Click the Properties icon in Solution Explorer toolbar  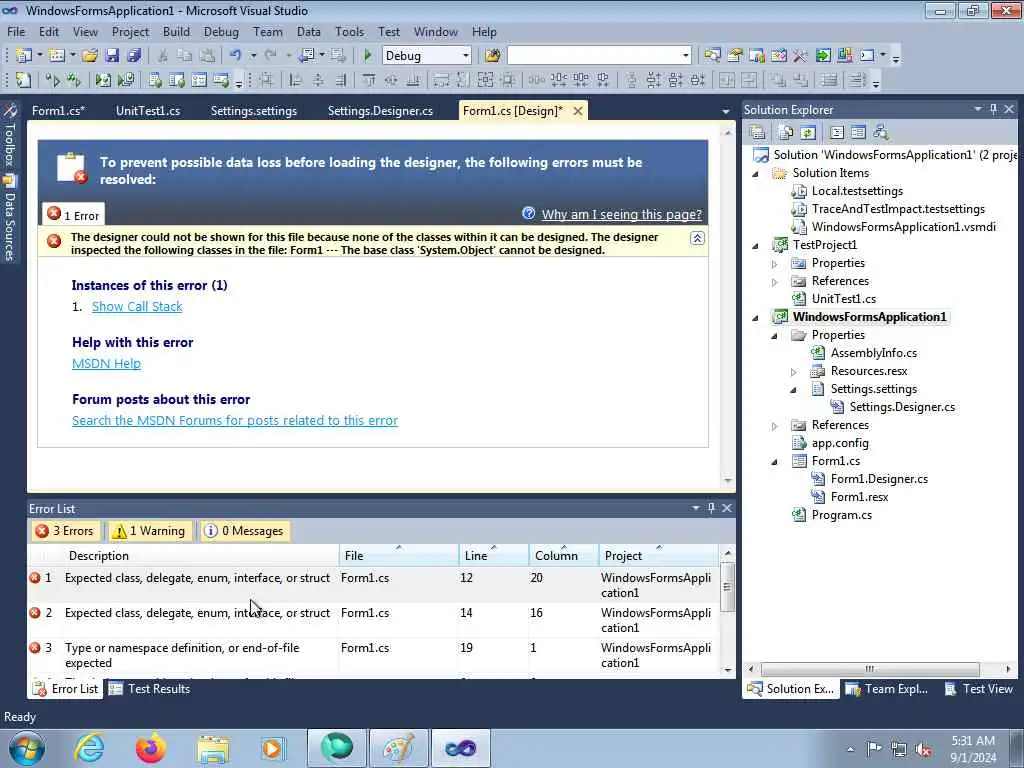758,133
